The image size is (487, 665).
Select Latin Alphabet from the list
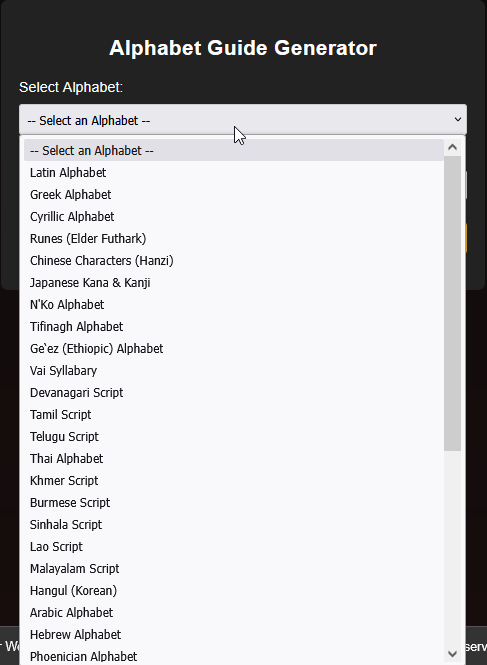tap(234, 173)
